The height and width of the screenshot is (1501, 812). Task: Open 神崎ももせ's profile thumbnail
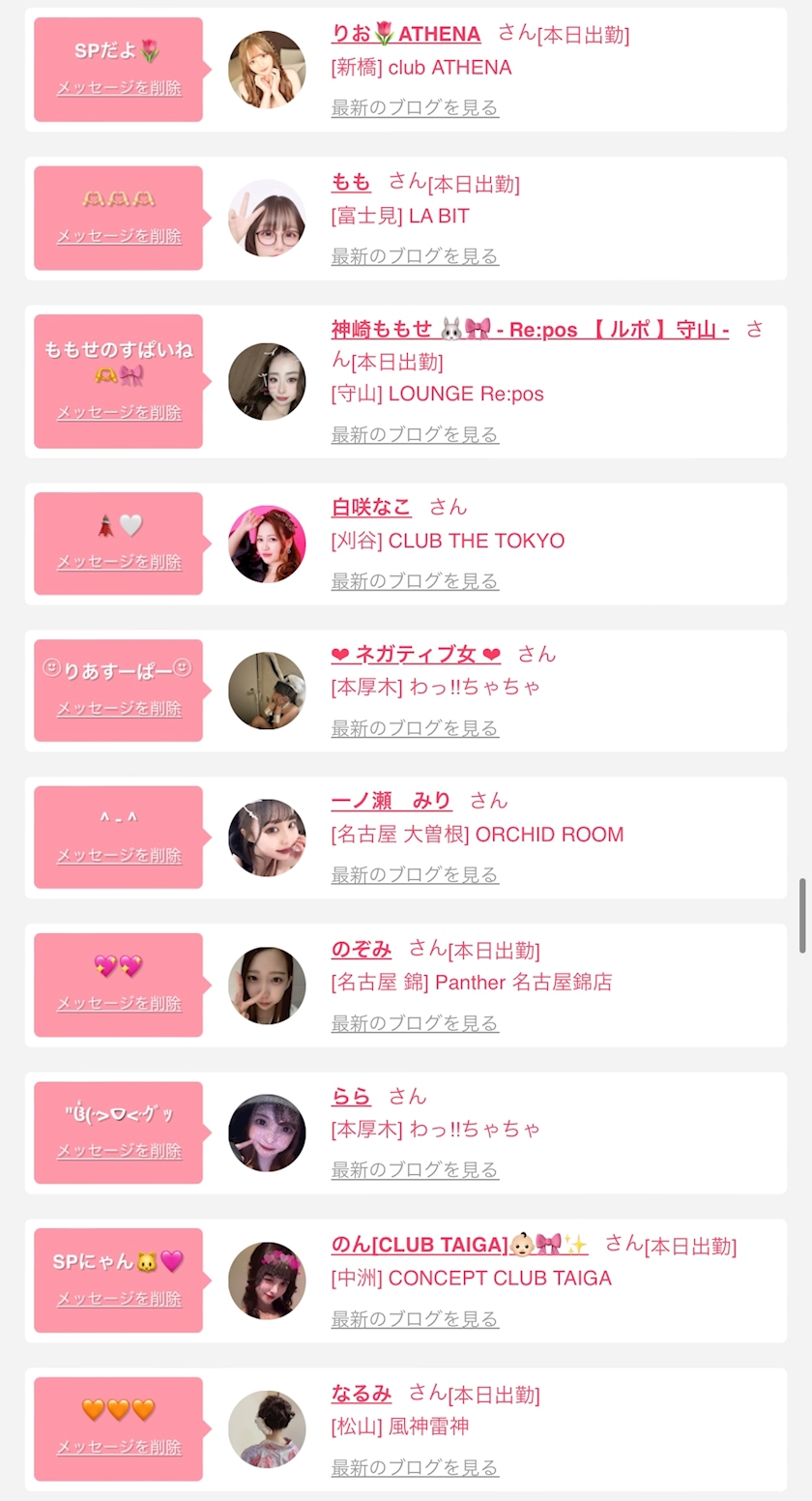click(x=267, y=381)
